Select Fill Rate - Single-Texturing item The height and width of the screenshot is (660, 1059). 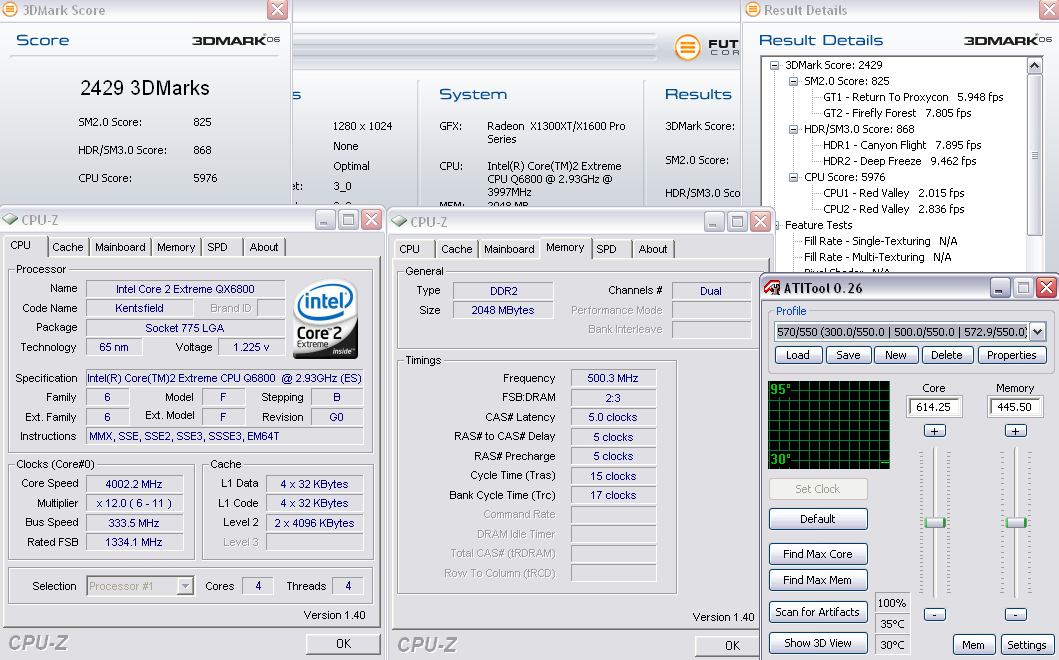880,241
